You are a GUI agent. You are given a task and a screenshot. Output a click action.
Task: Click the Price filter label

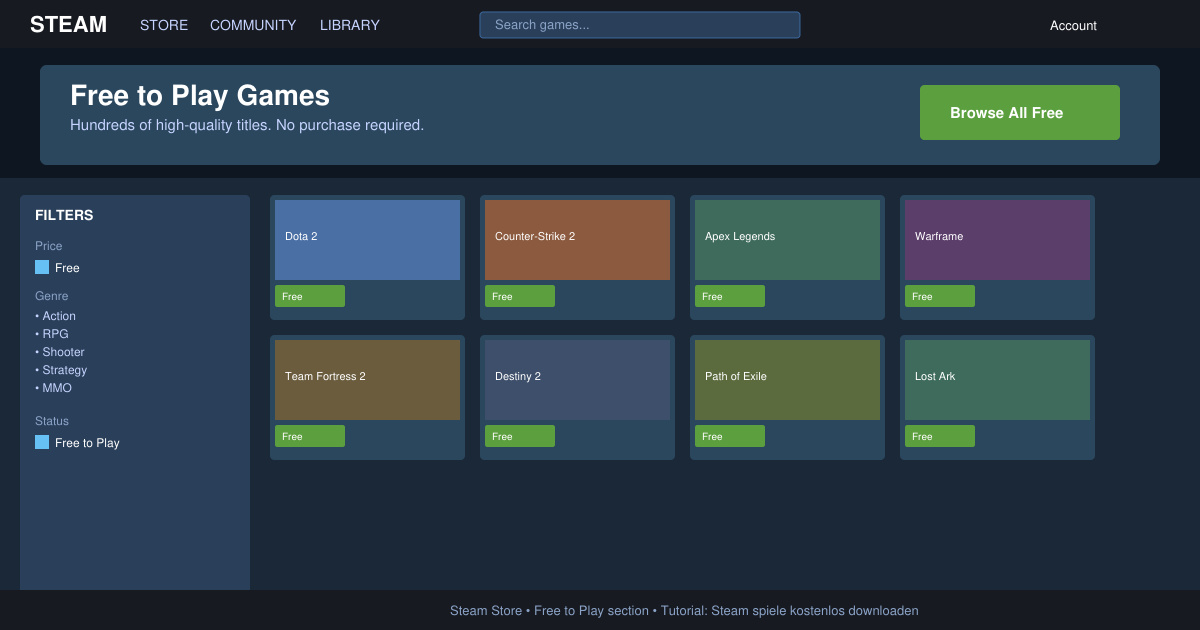coord(49,246)
